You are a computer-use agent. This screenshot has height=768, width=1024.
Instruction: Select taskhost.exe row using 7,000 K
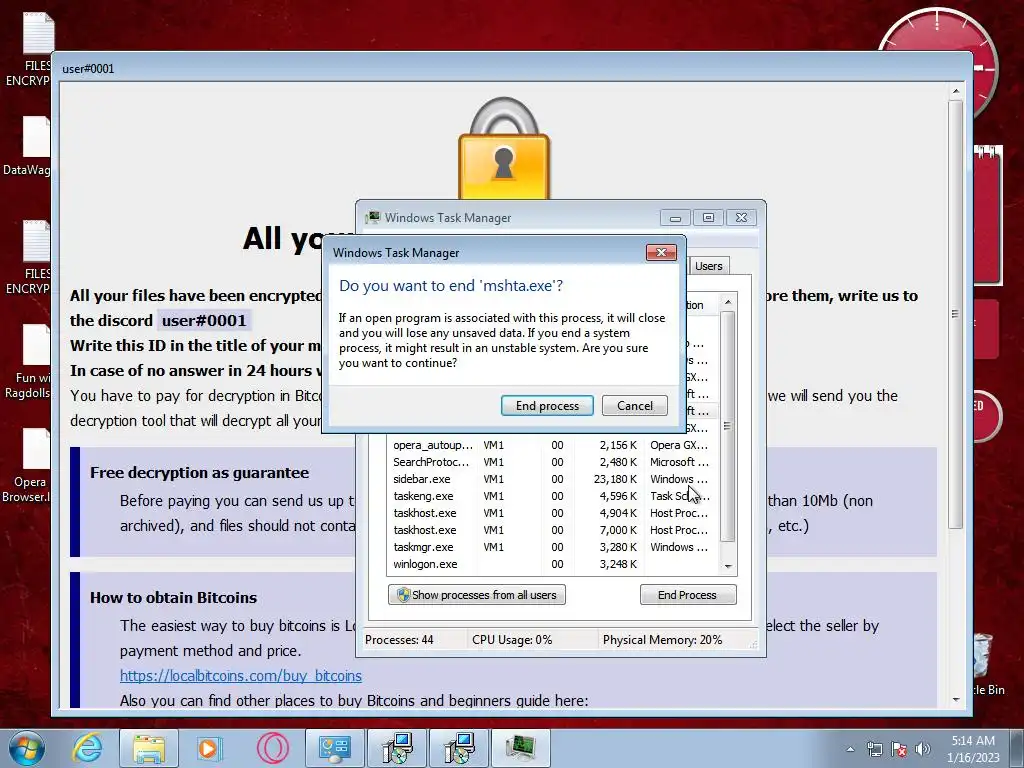pos(552,530)
